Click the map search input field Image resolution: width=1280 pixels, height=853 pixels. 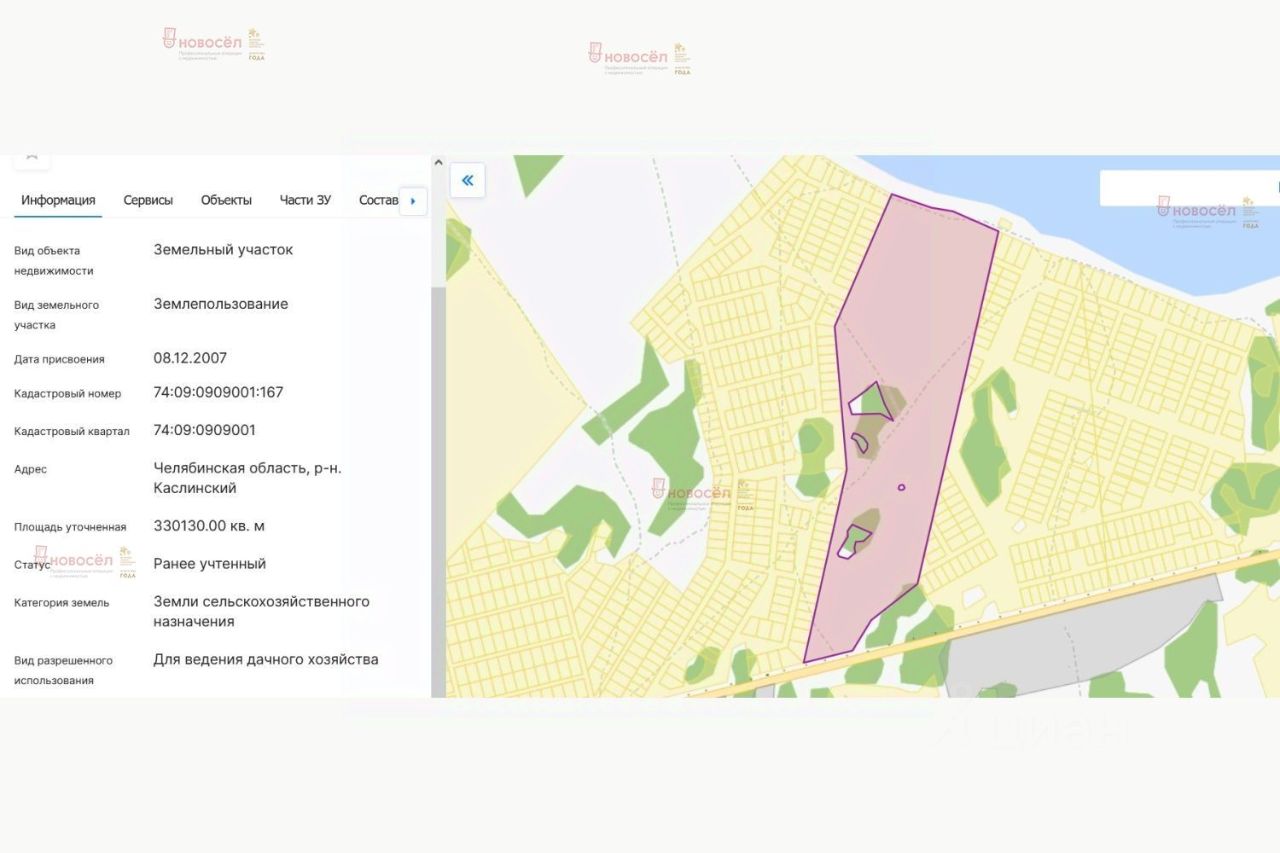[x=1189, y=188]
